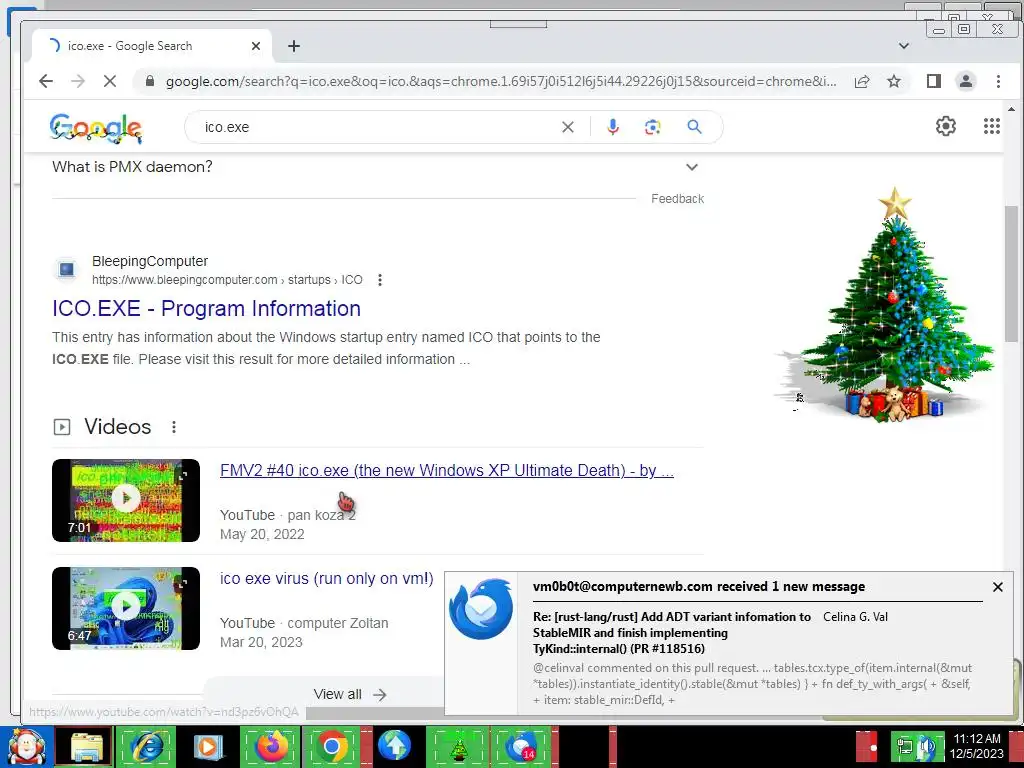The width and height of the screenshot is (1024, 768).
Task: Click the address bar URL
Action: coord(501,82)
